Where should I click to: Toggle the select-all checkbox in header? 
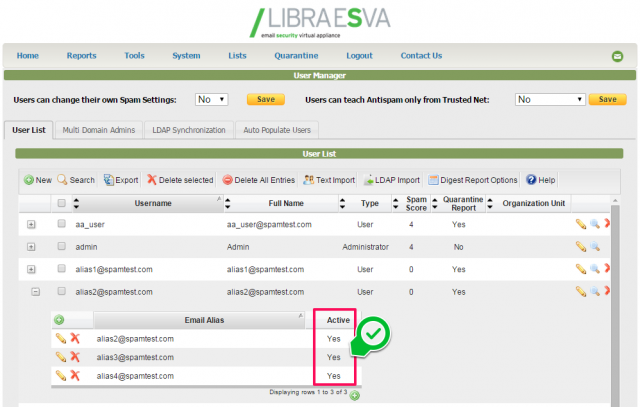click(x=62, y=203)
